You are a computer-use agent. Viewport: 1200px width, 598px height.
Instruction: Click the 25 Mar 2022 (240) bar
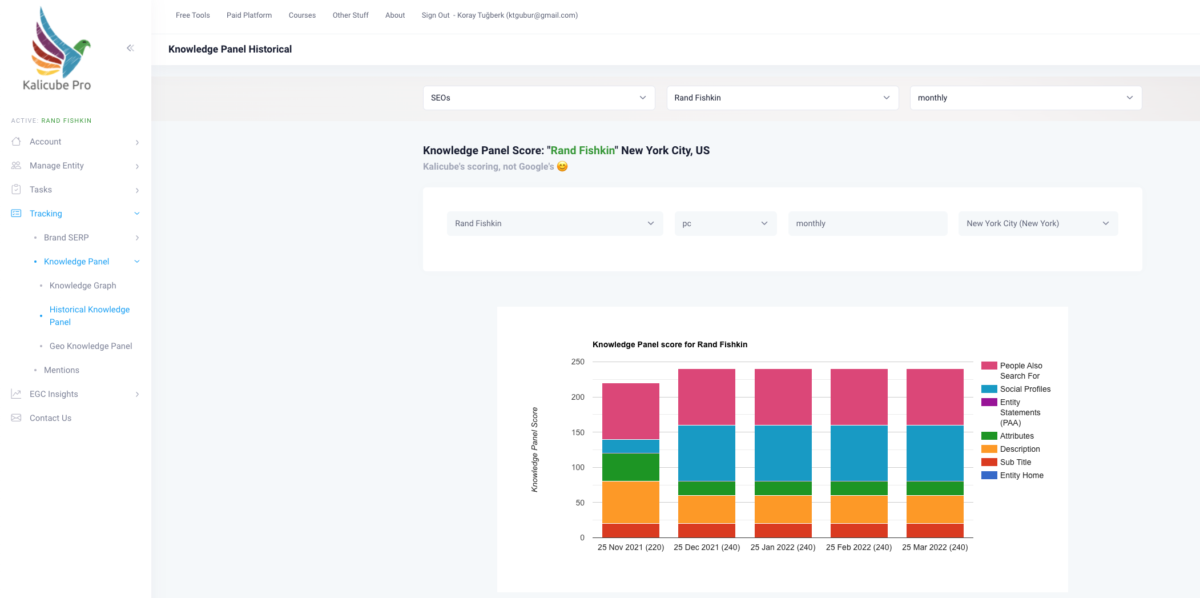935,453
